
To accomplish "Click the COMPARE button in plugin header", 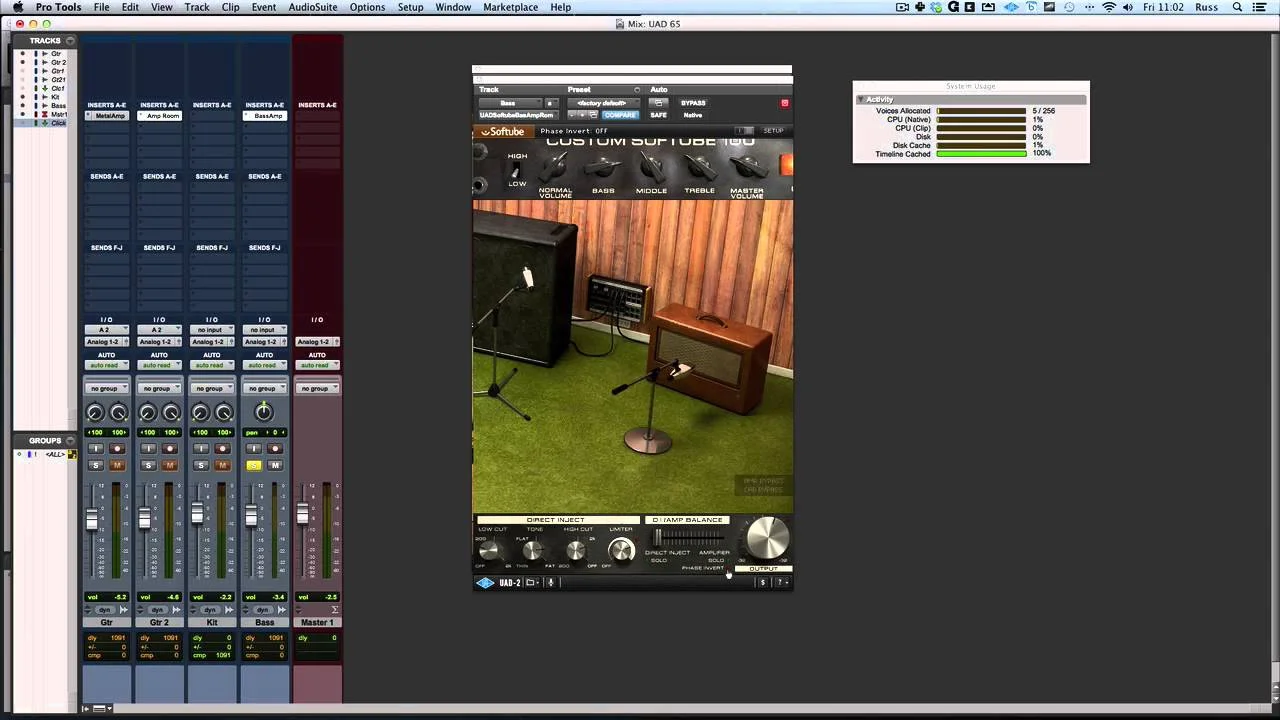I will pyautogui.click(x=619, y=115).
